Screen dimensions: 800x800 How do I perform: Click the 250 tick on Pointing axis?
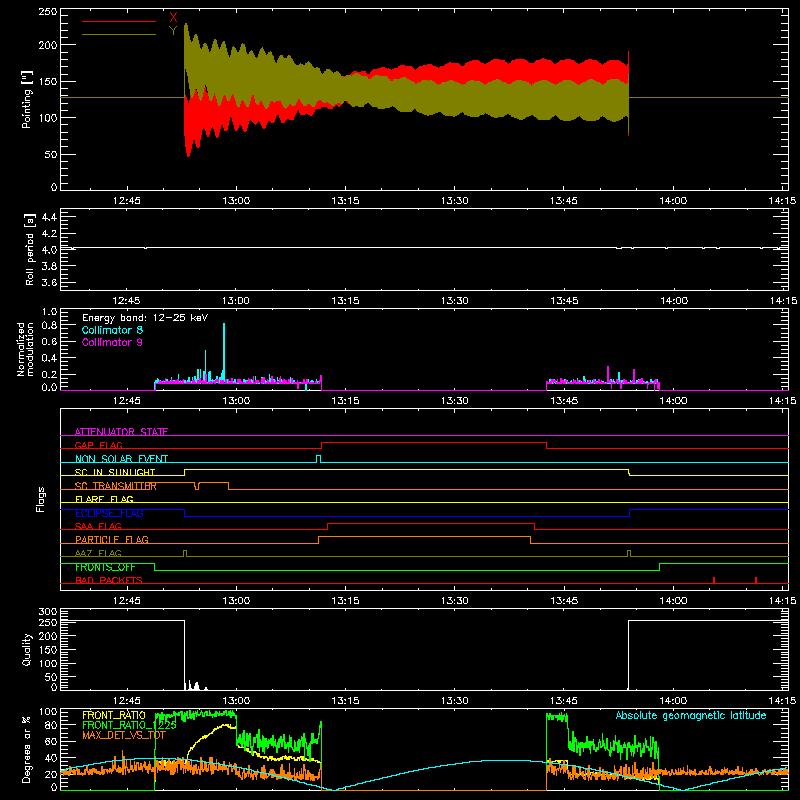[x=48, y=12]
